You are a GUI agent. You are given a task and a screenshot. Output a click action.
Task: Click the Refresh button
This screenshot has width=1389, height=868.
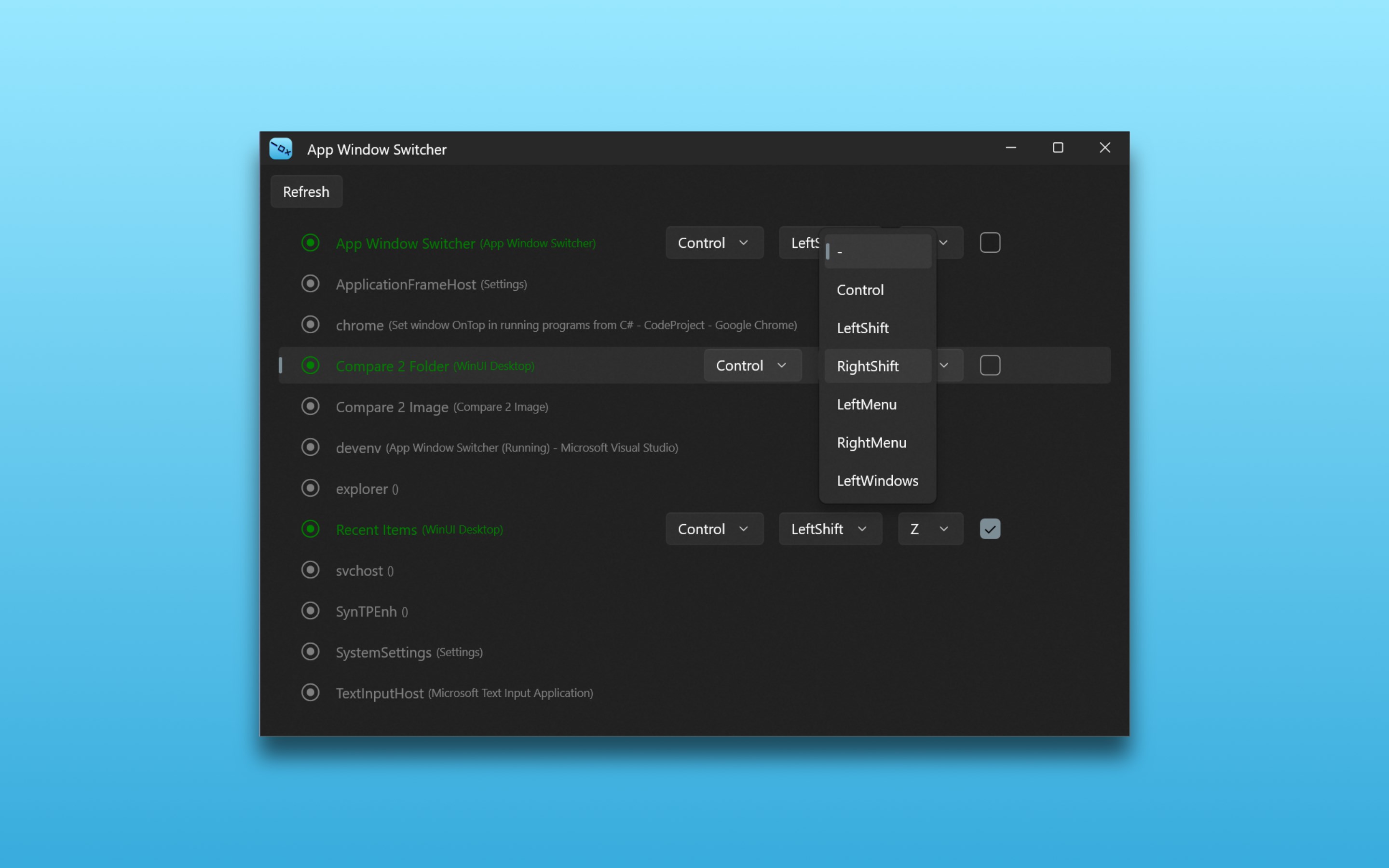click(x=306, y=192)
